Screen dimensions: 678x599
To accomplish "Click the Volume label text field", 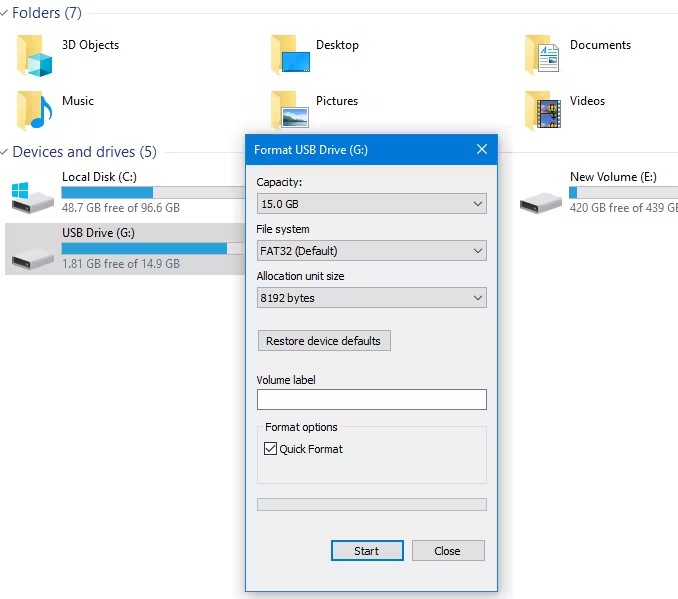I will point(371,400).
